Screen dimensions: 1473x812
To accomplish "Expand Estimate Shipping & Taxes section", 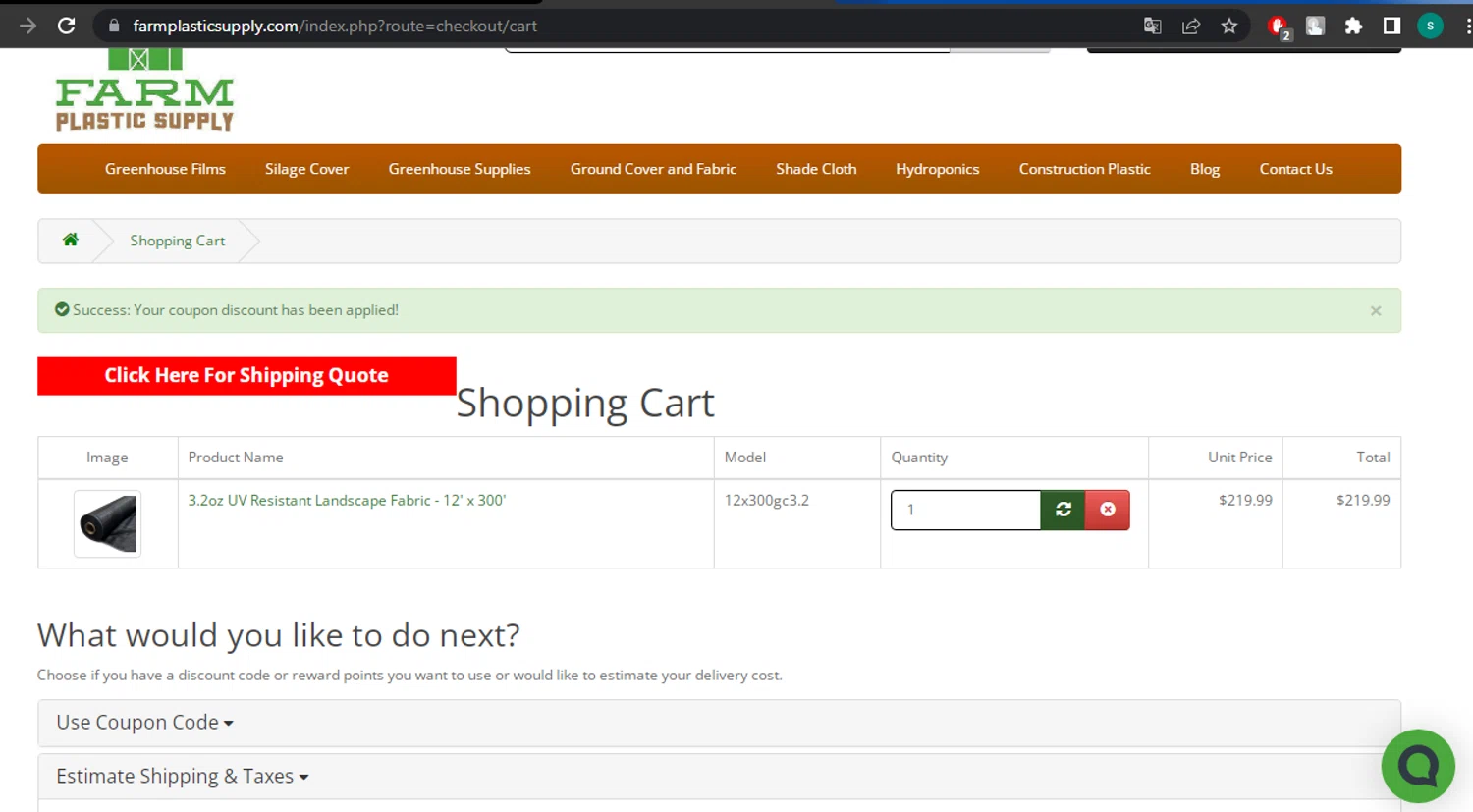I will coord(182,777).
